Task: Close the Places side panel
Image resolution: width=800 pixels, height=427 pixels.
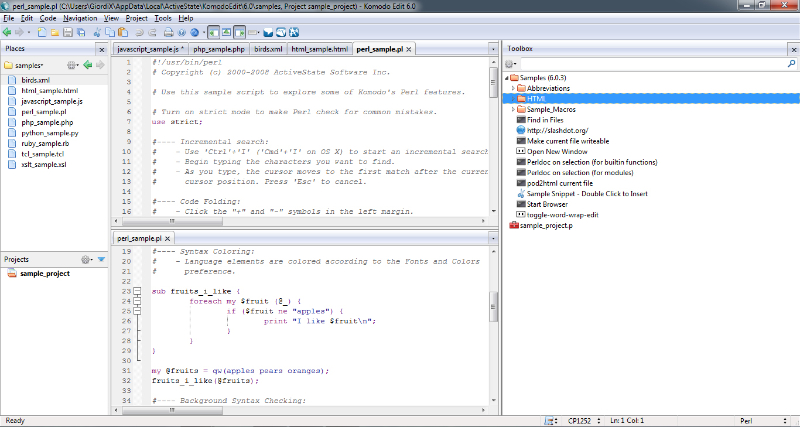Action: 100,48
